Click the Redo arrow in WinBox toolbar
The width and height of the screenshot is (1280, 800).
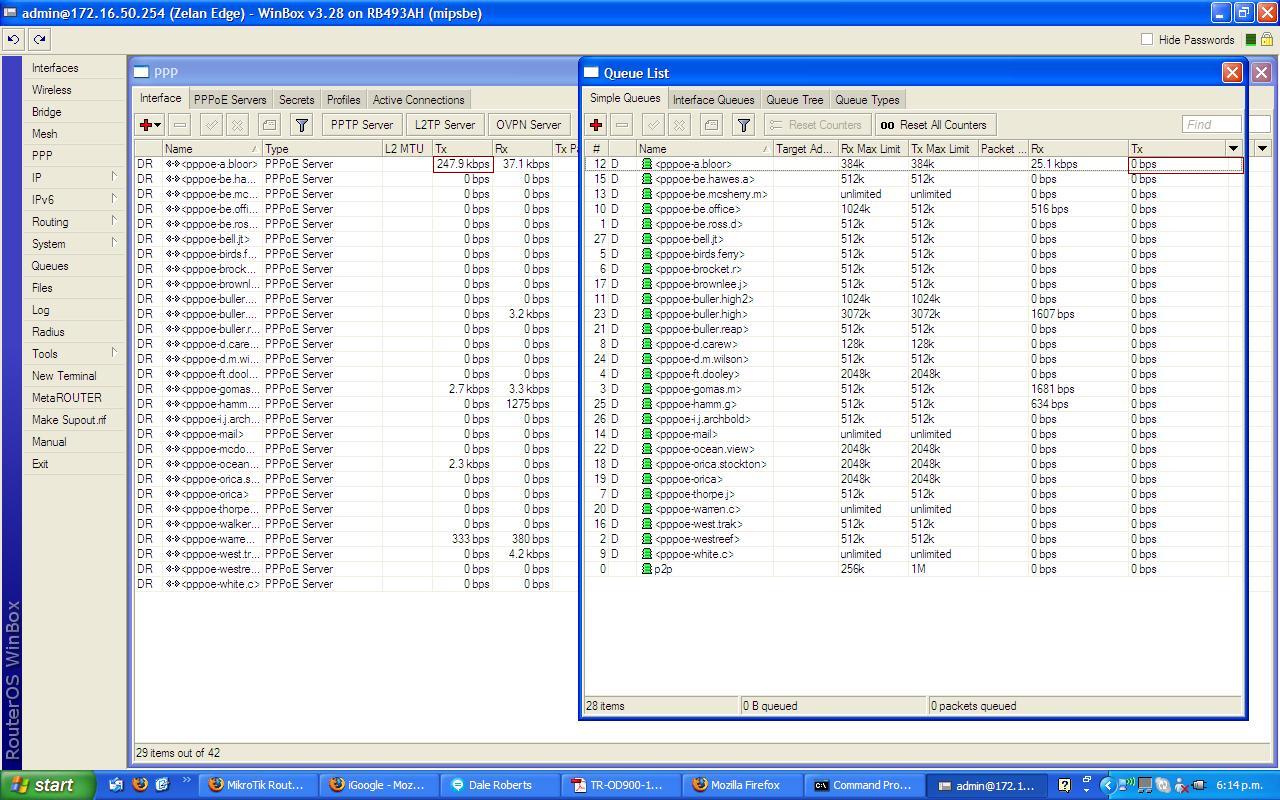pos(39,39)
